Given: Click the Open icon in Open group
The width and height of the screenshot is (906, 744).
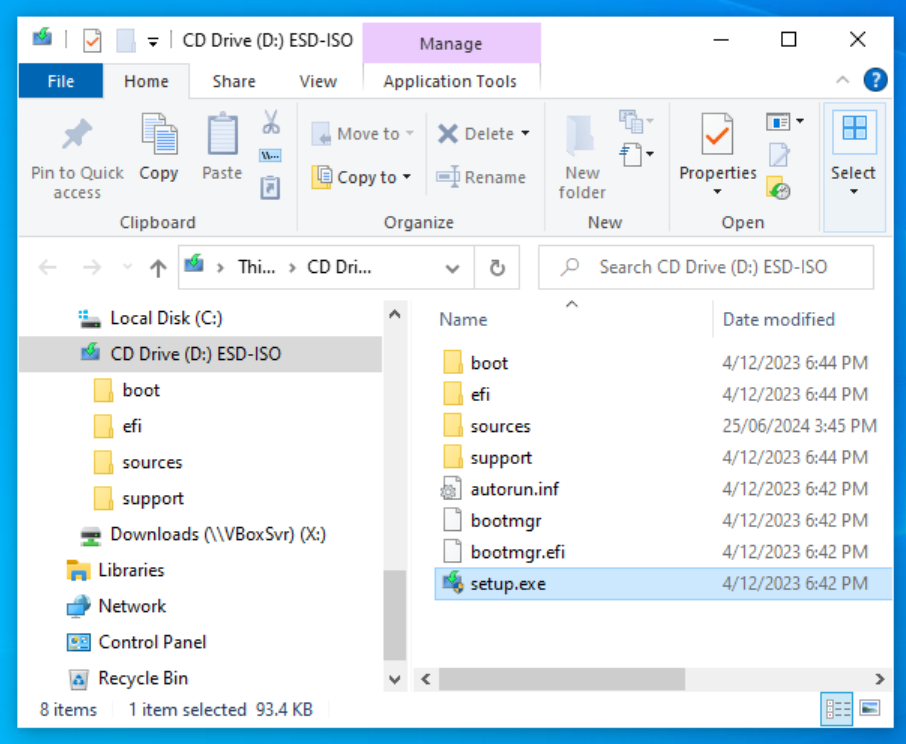Looking at the screenshot, I should point(778,121).
